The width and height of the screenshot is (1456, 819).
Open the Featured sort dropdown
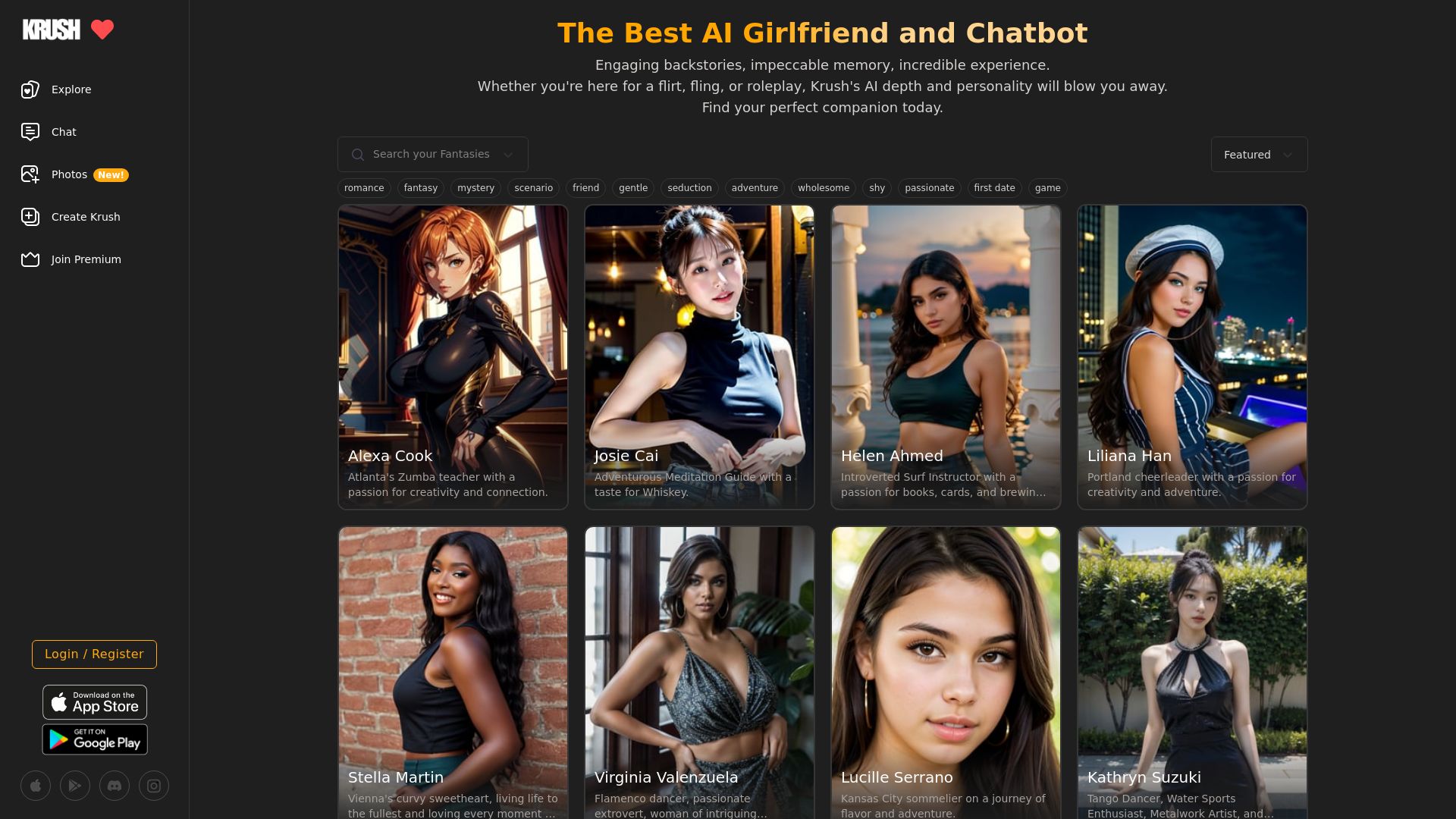(x=1259, y=155)
